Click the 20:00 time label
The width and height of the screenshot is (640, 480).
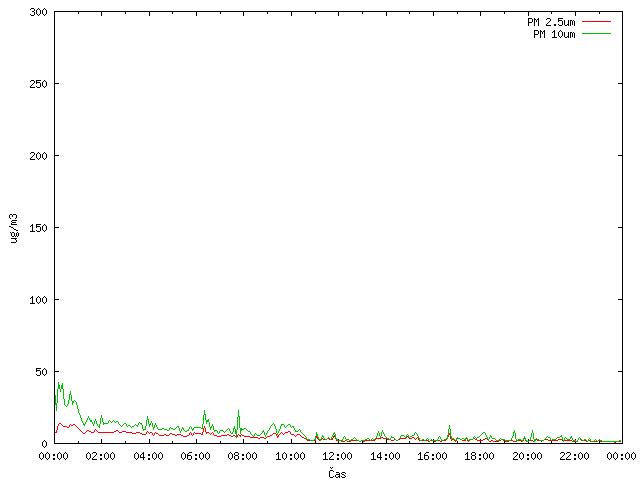527,456
